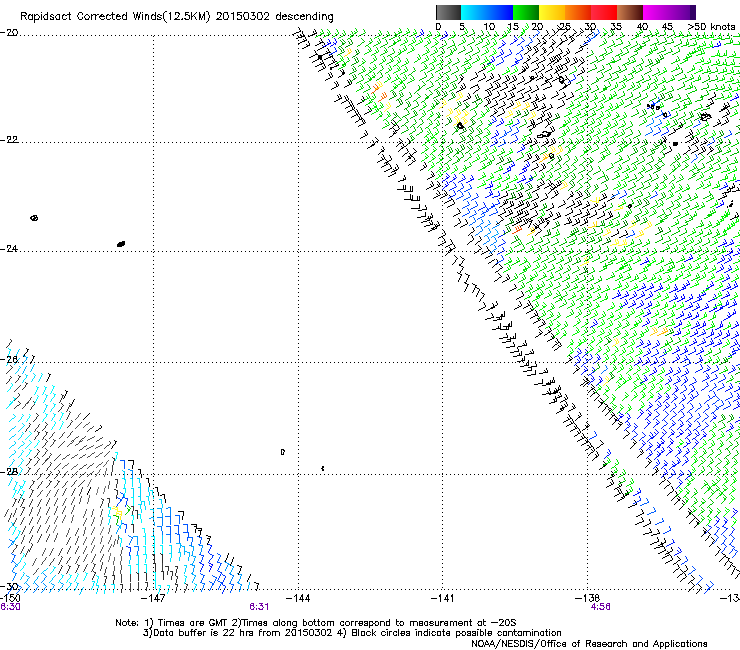Click the blue 10-15 knots legend swatch
This screenshot has width=740, height=650.
tap(500, 12)
